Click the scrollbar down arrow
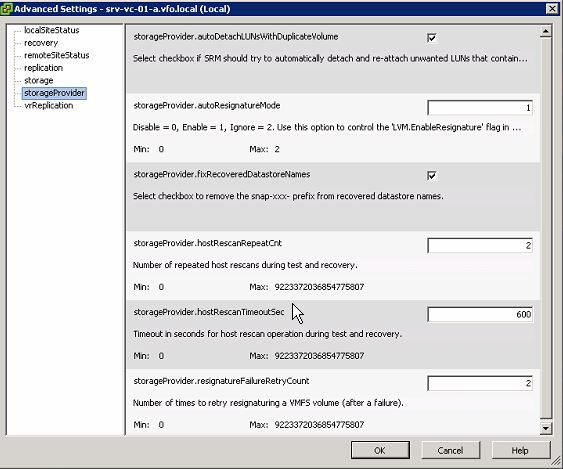 coord(546,427)
